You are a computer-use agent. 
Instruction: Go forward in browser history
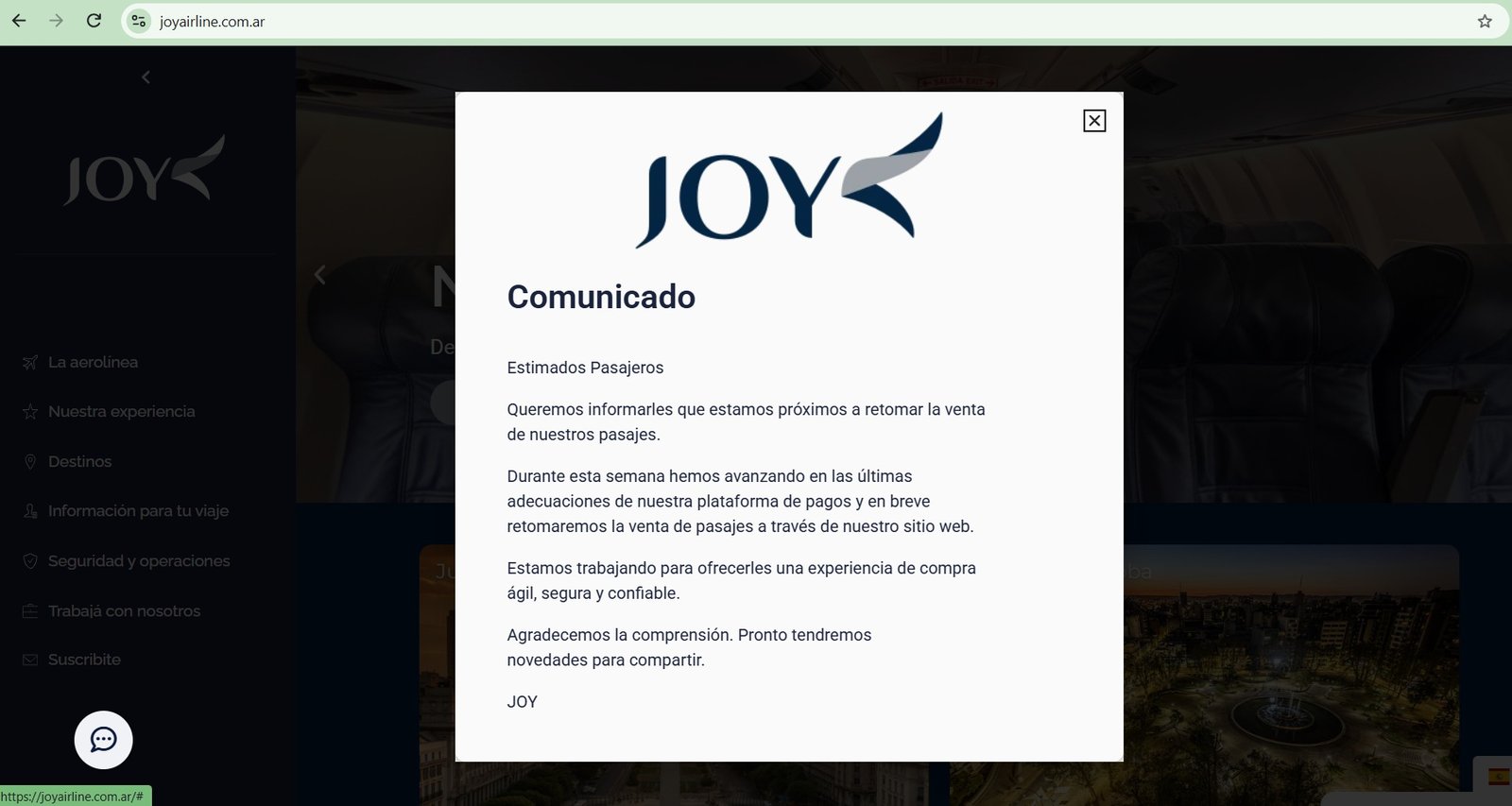click(x=56, y=21)
